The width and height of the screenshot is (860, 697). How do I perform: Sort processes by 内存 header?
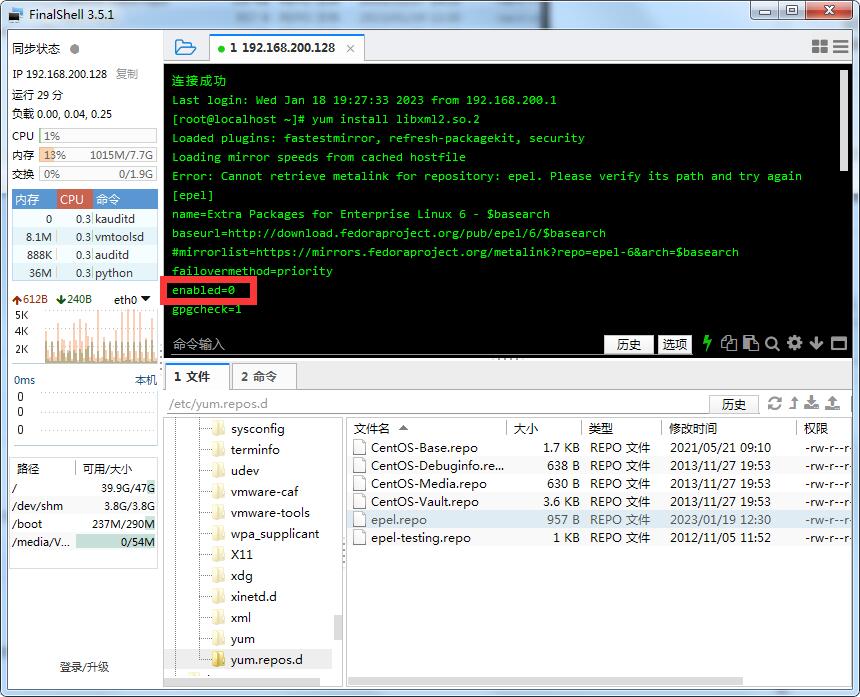point(34,199)
